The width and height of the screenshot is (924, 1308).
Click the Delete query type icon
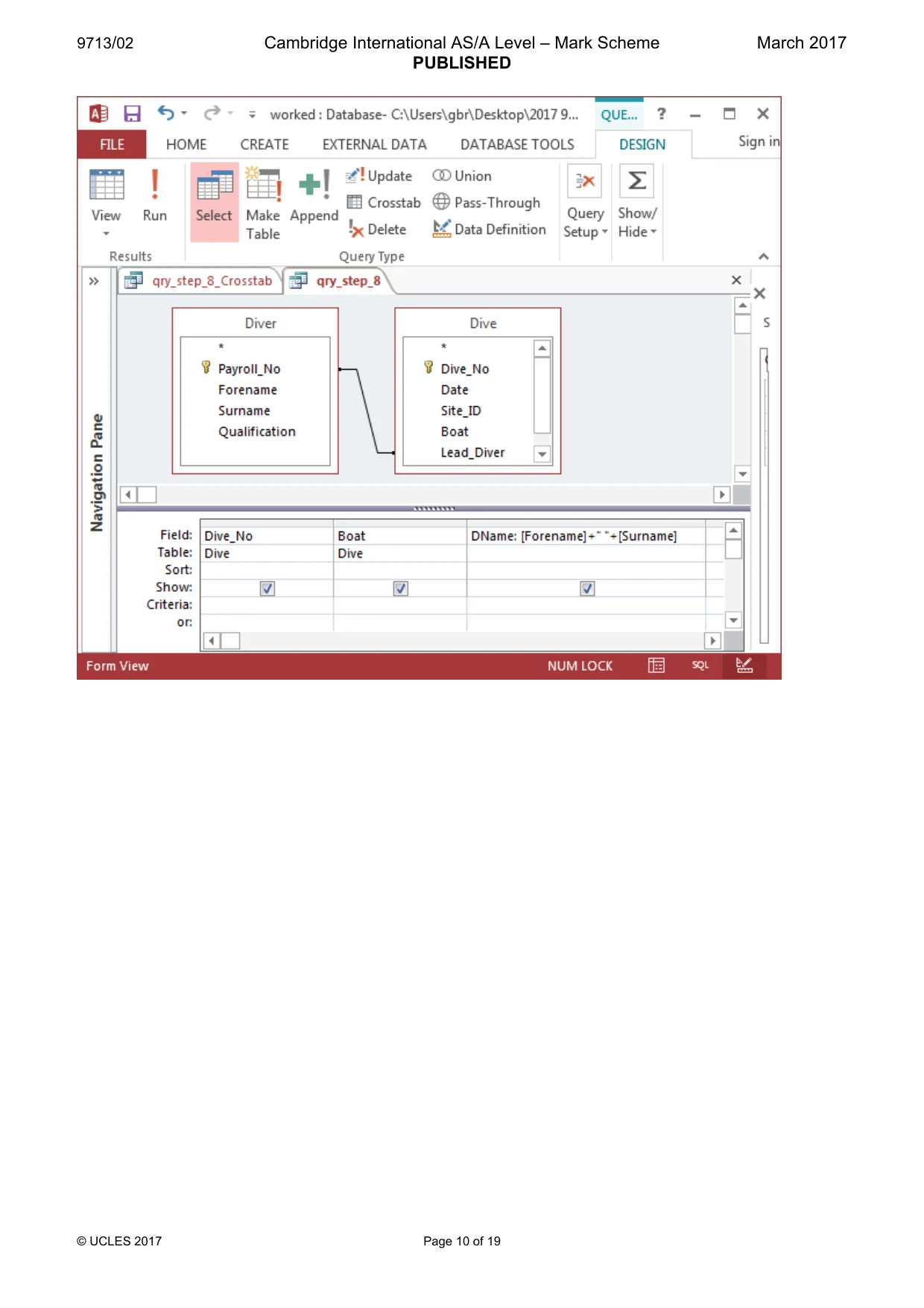(x=378, y=230)
